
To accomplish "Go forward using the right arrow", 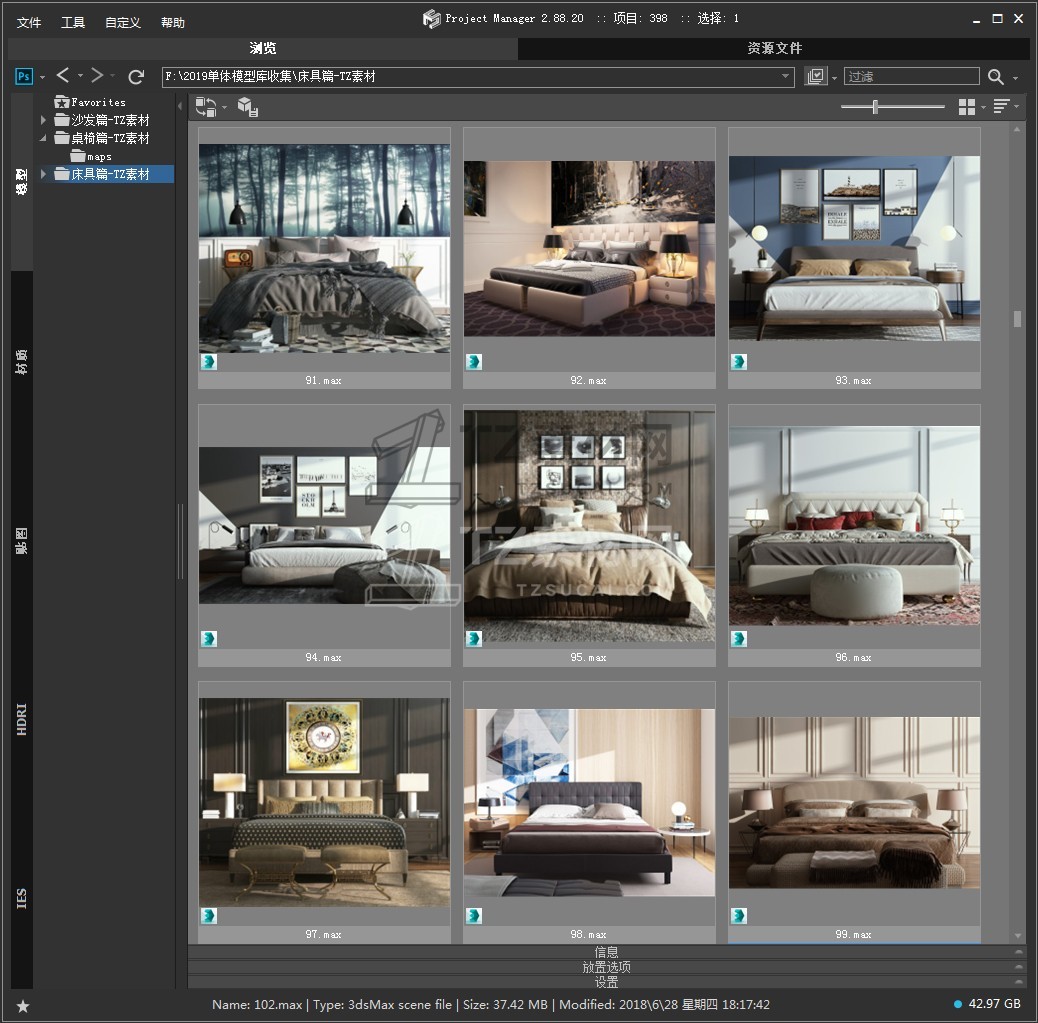I will (97, 76).
